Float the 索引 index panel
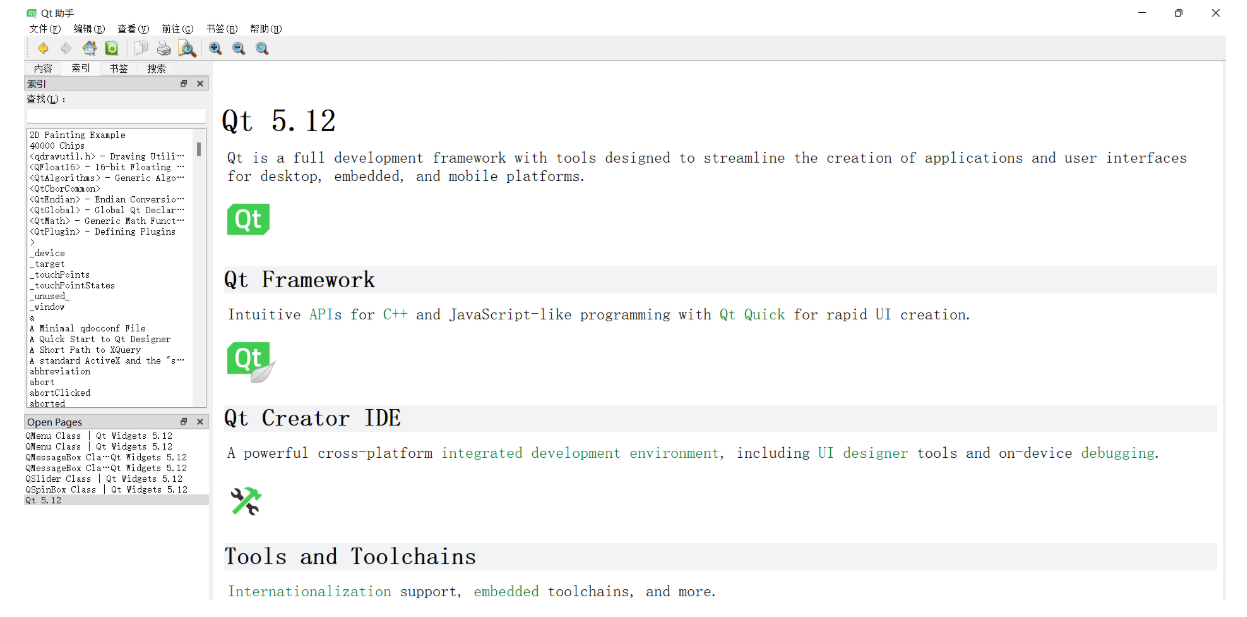The height and width of the screenshot is (617, 1247). click(184, 84)
